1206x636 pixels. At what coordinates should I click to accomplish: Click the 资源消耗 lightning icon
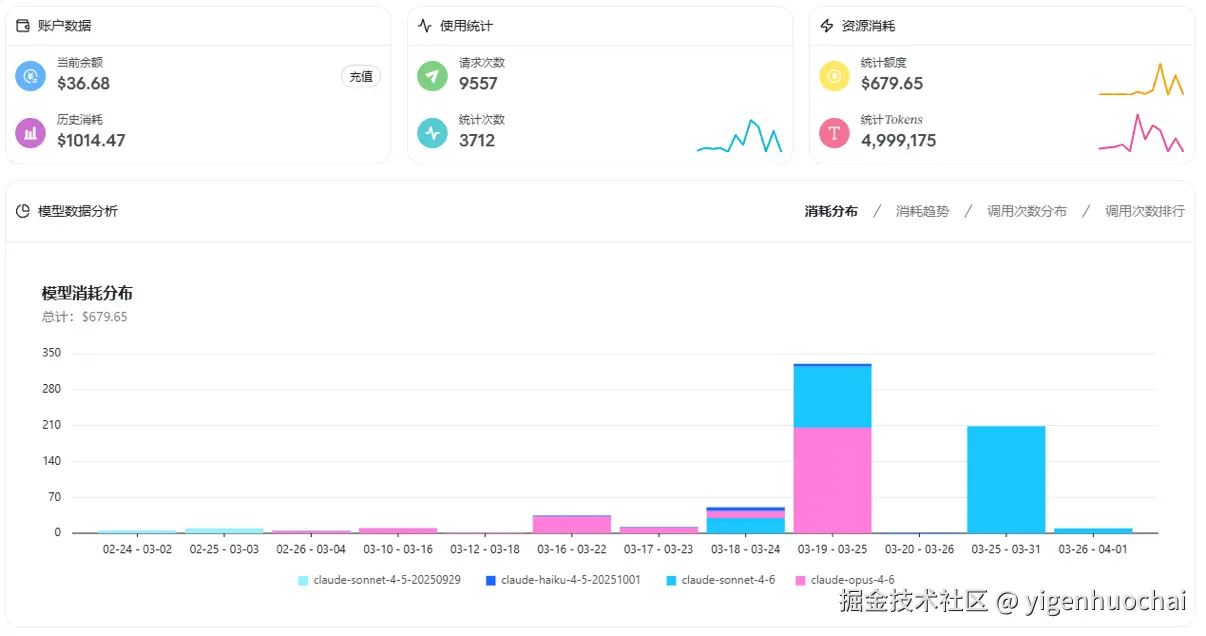point(826,24)
